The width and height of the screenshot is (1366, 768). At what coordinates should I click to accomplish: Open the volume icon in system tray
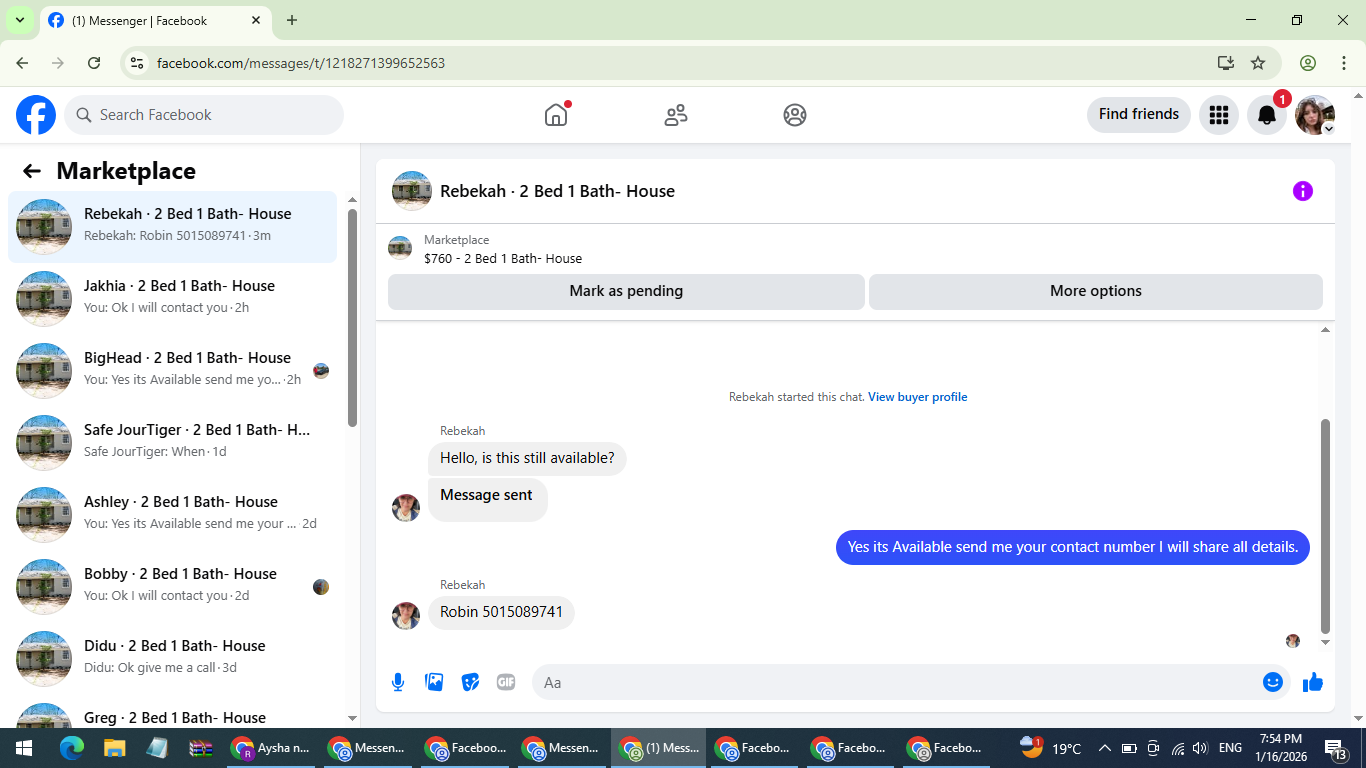point(1200,748)
